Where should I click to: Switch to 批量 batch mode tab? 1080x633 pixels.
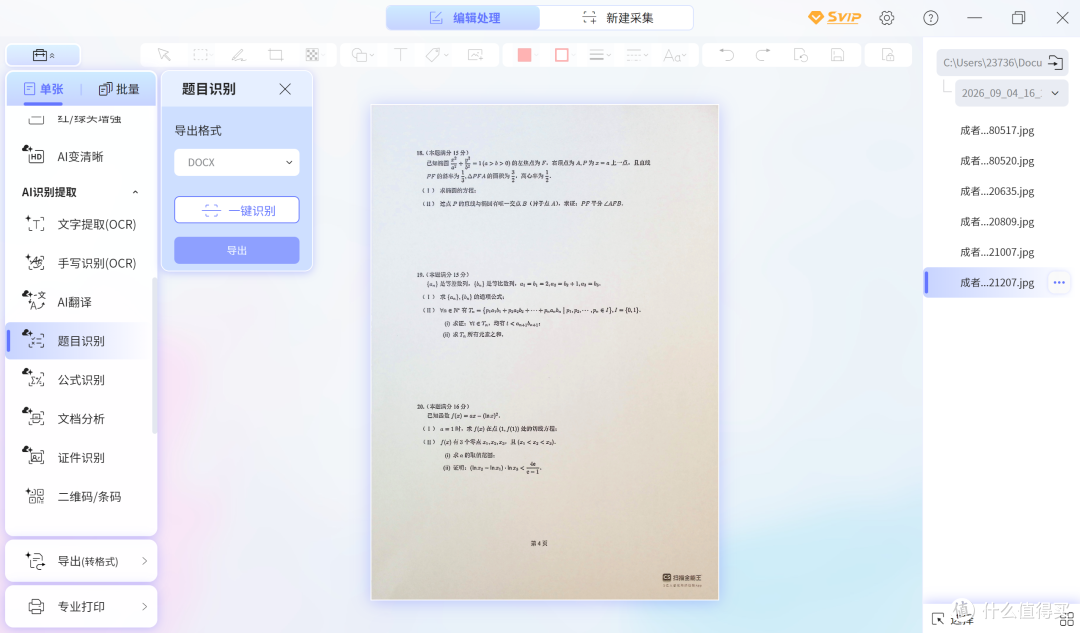(119, 89)
